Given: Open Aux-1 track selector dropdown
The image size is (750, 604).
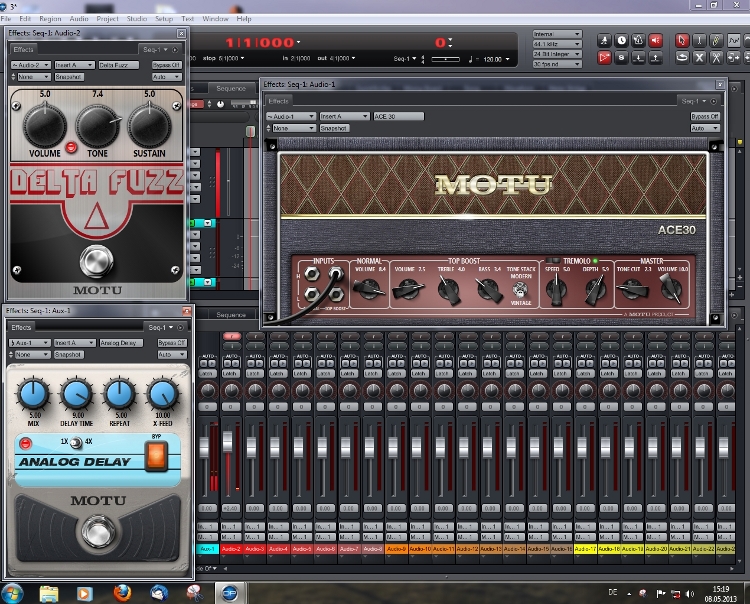Looking at the screenshot, I should click(30, 343).
